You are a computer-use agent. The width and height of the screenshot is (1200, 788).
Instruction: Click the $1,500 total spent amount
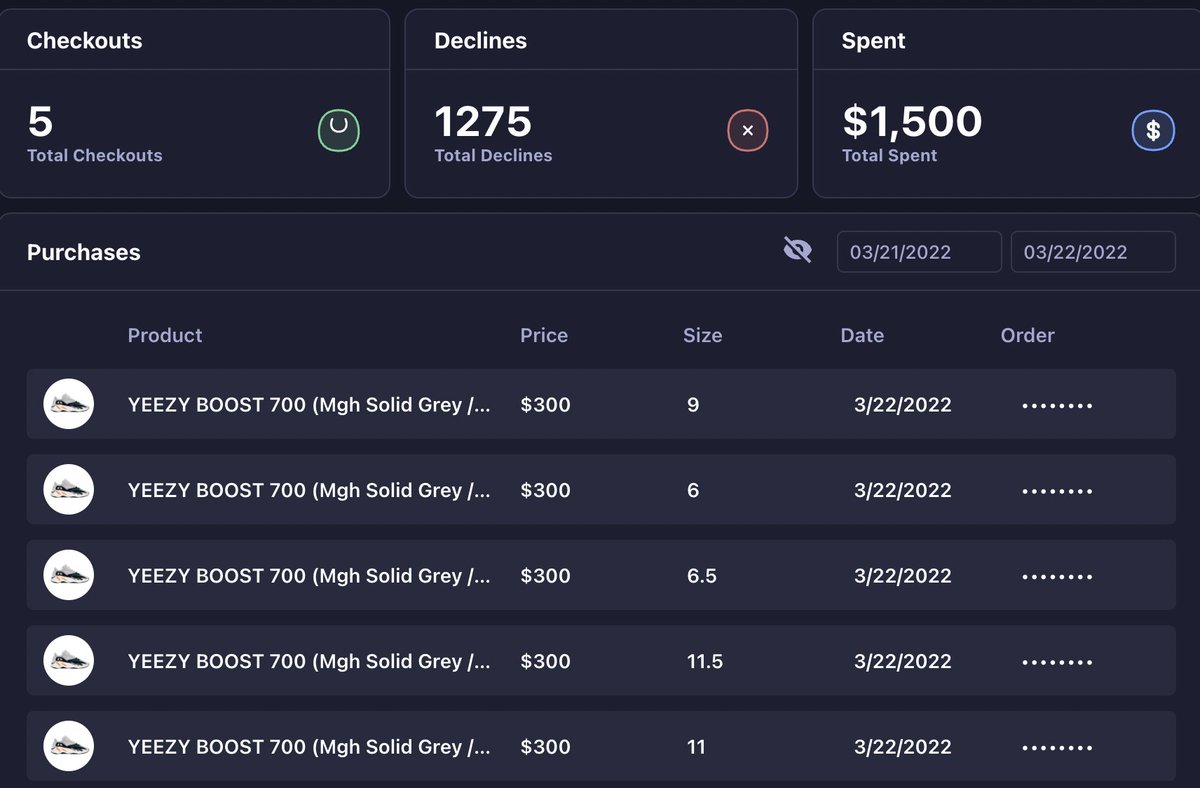[912, 121]
